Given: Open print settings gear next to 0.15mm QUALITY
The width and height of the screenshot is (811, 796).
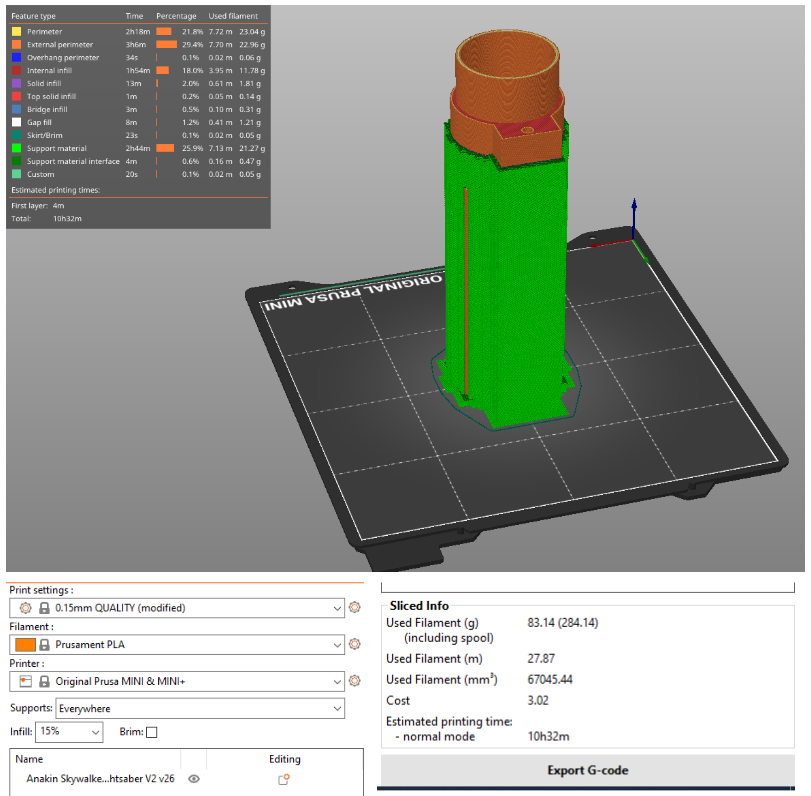Looking at the screenshot, I should (x=354, y=607).
